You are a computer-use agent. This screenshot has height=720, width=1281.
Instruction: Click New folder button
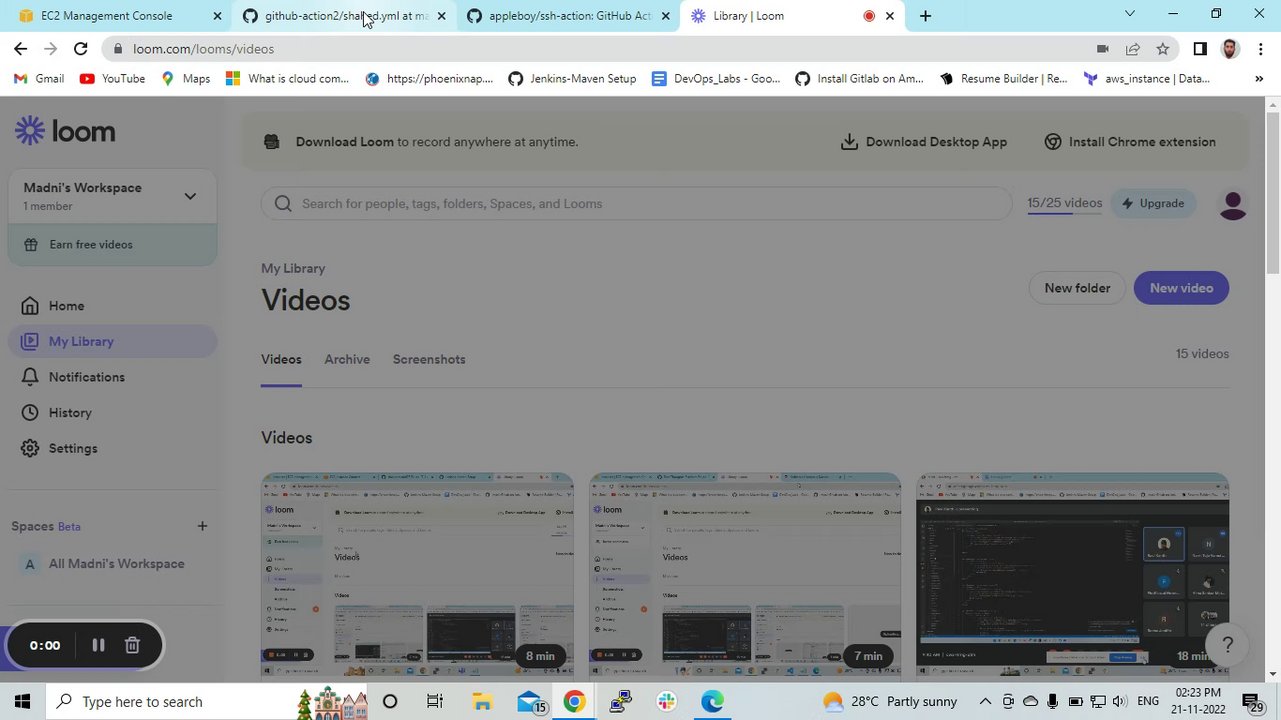1077,288
